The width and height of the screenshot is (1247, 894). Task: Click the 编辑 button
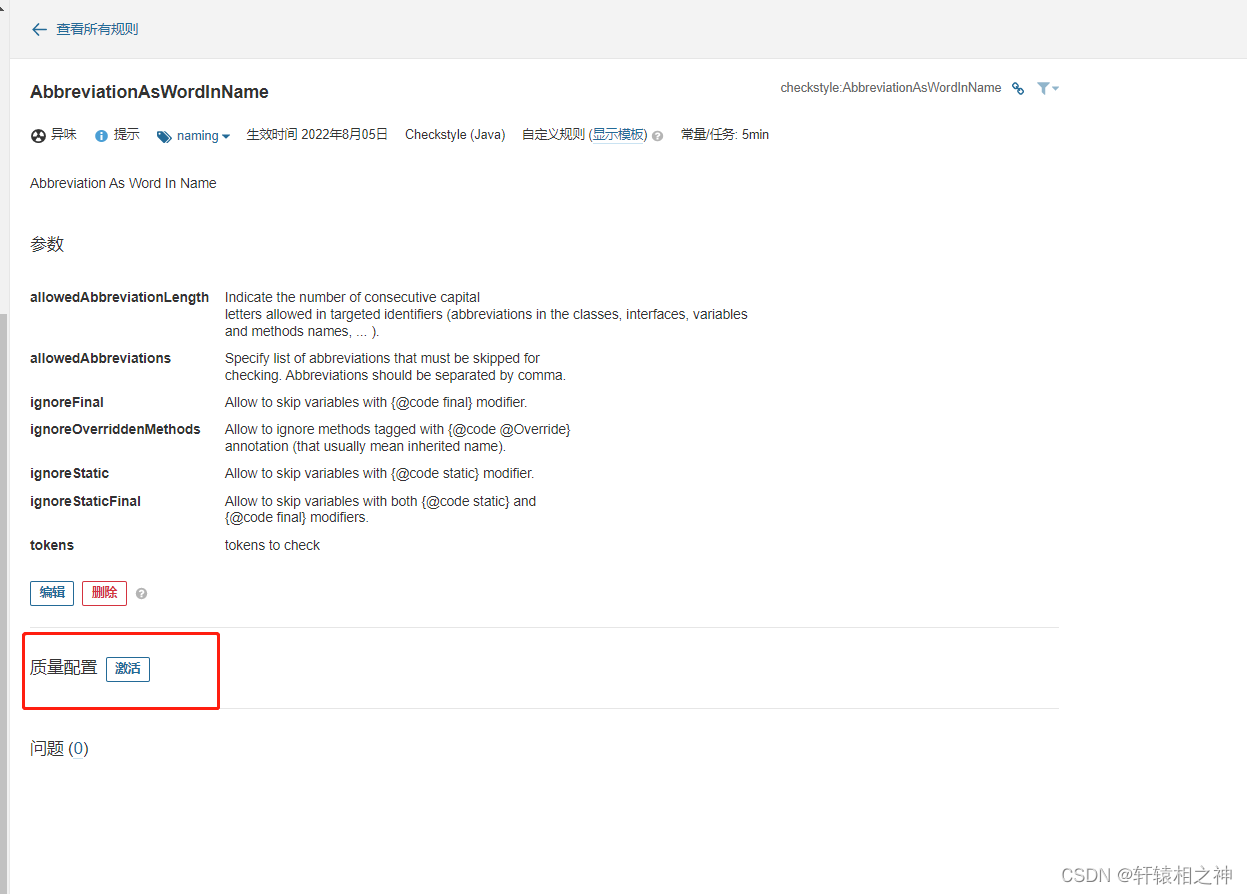[51, 592]
